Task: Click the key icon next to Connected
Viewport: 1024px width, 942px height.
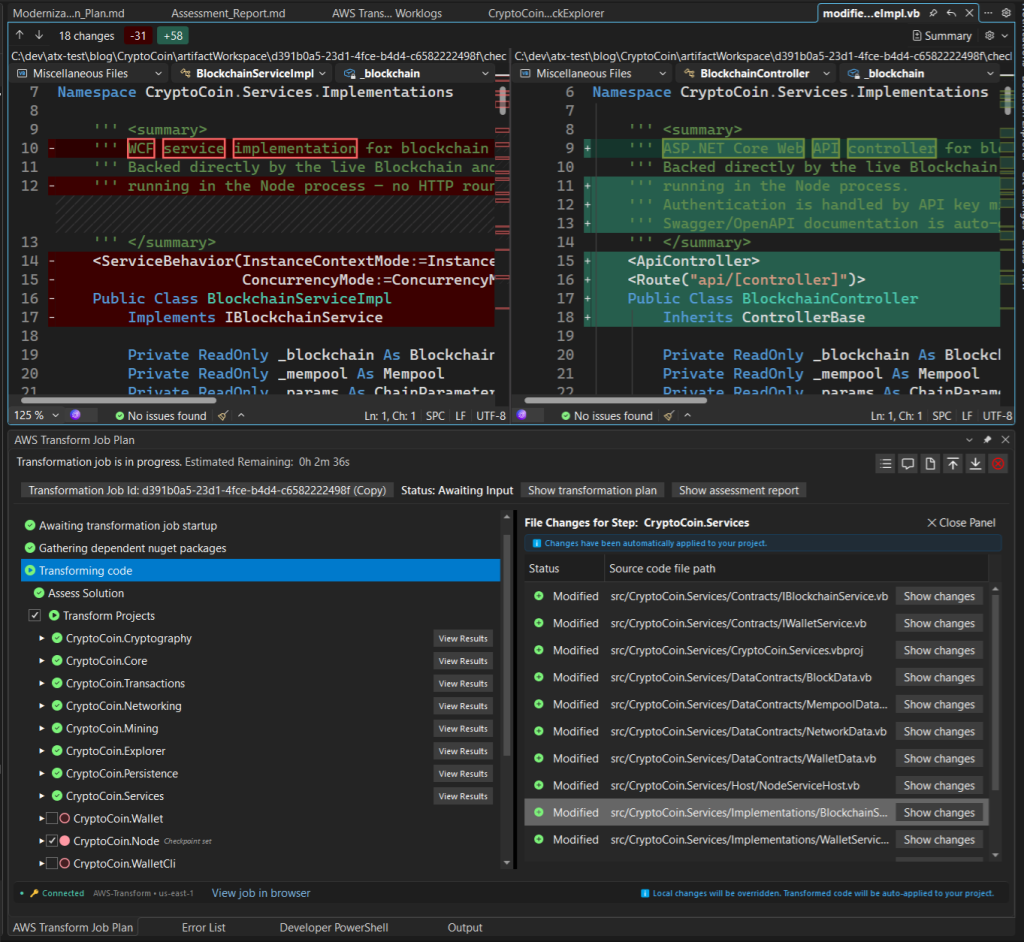Action: 35,893
